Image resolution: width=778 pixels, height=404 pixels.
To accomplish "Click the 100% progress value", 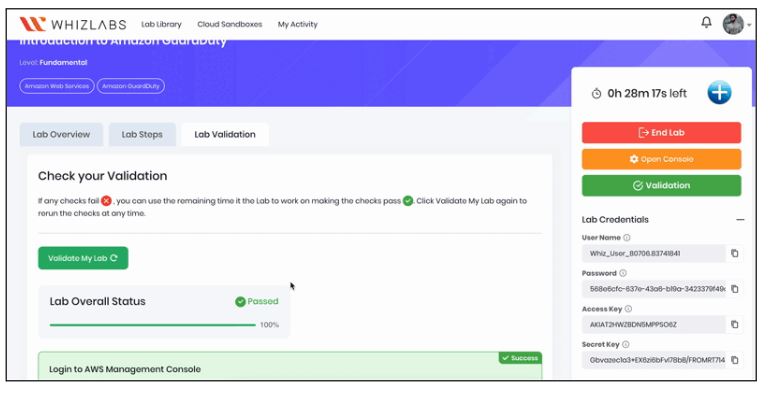I will [x=269, y=325].
